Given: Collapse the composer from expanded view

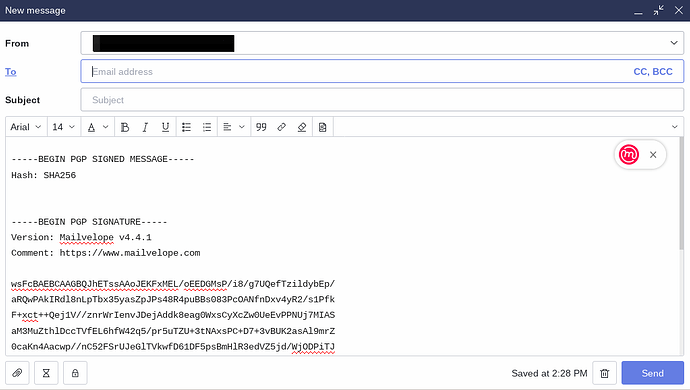Looking at the screenshot, I should coord(659,10).
